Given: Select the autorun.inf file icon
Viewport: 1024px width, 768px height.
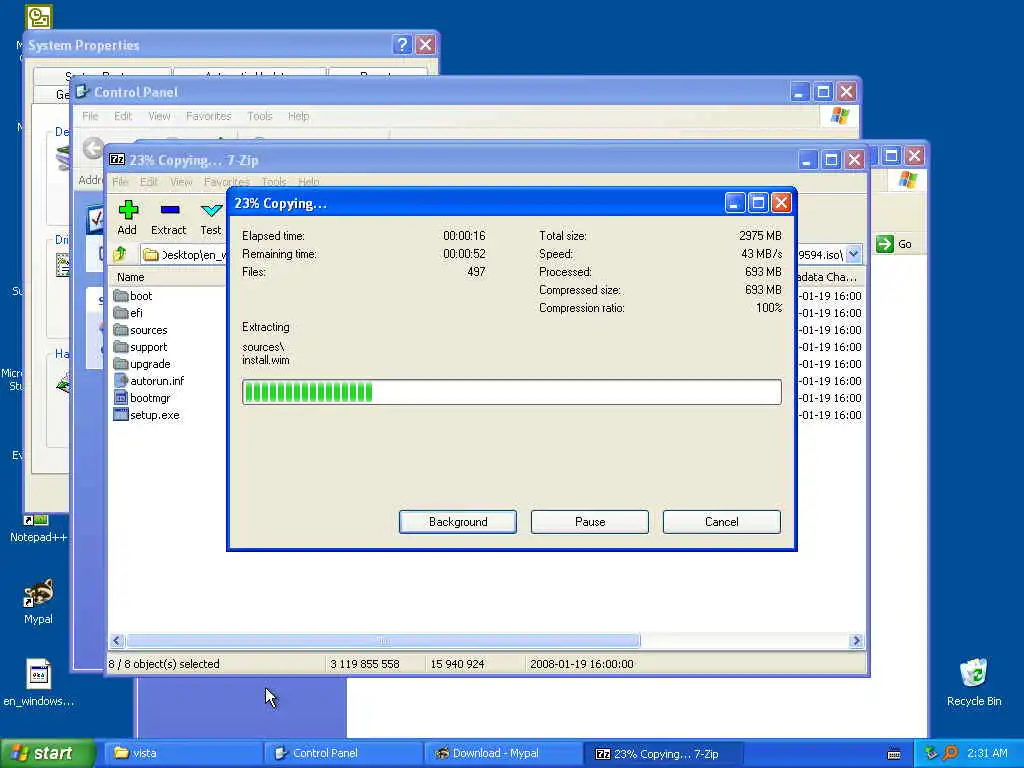Looking at the screenshot, I should coord(121,381).
